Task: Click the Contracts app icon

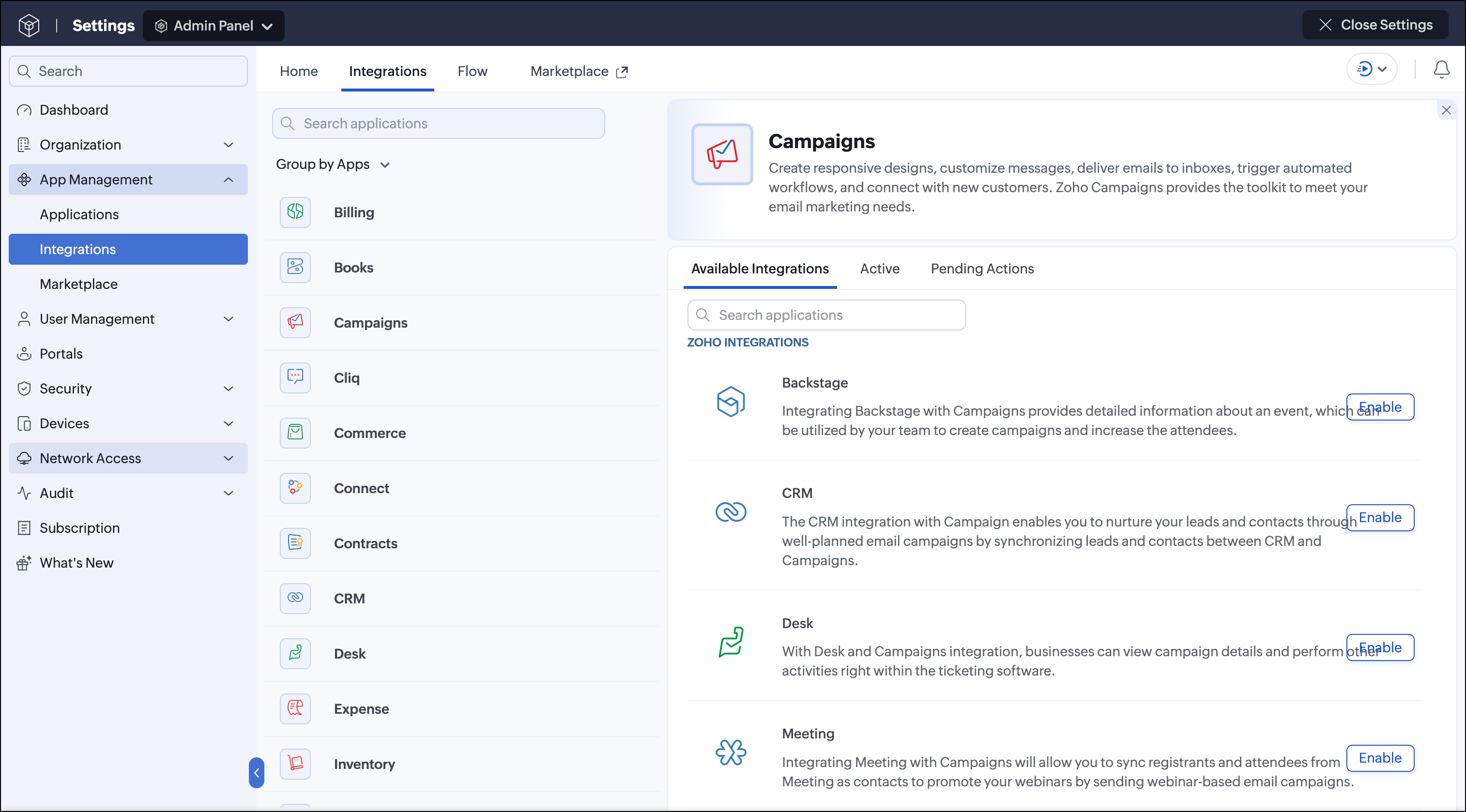Action: pyautogui.click(x=295, y=543)
